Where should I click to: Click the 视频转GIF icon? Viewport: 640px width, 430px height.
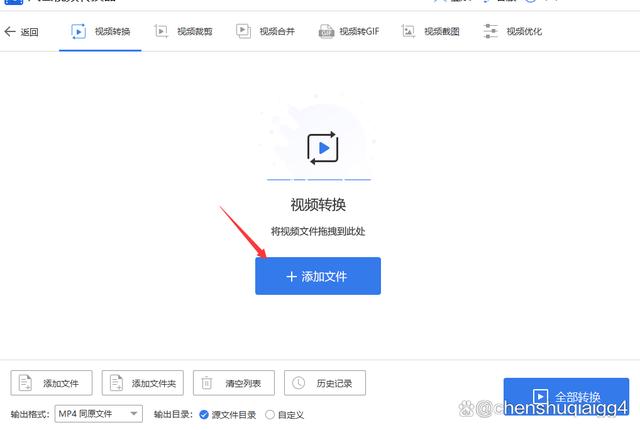pos(326,32)
